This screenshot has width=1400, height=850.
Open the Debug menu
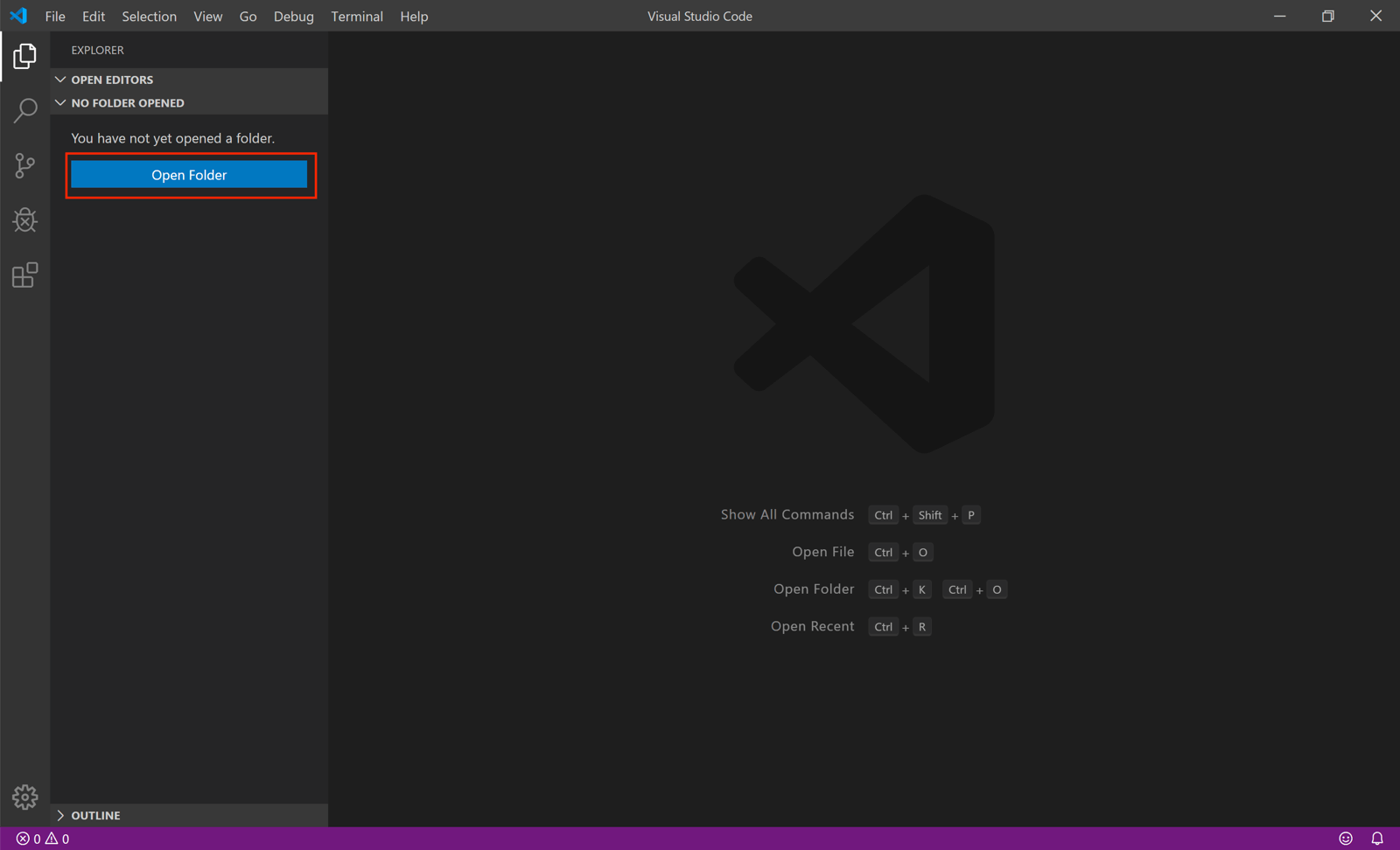[293, 16]
